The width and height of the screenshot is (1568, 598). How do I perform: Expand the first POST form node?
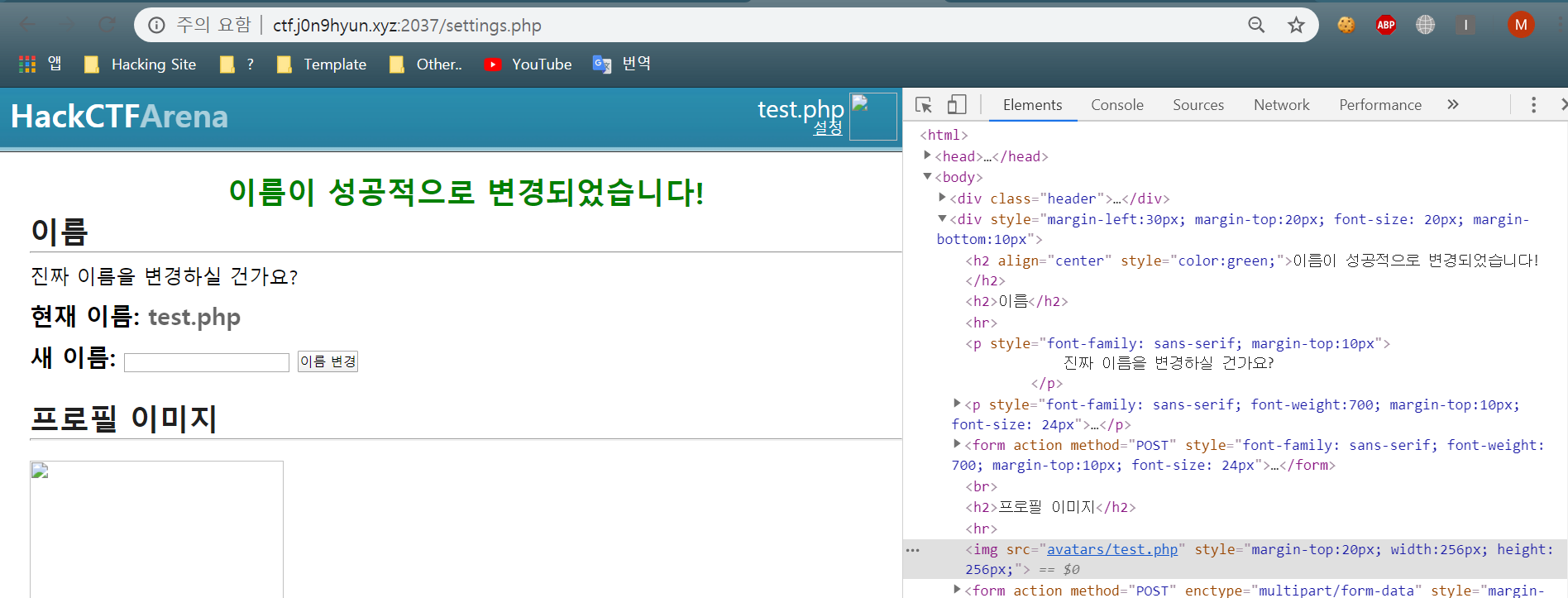tap(957, 444)
